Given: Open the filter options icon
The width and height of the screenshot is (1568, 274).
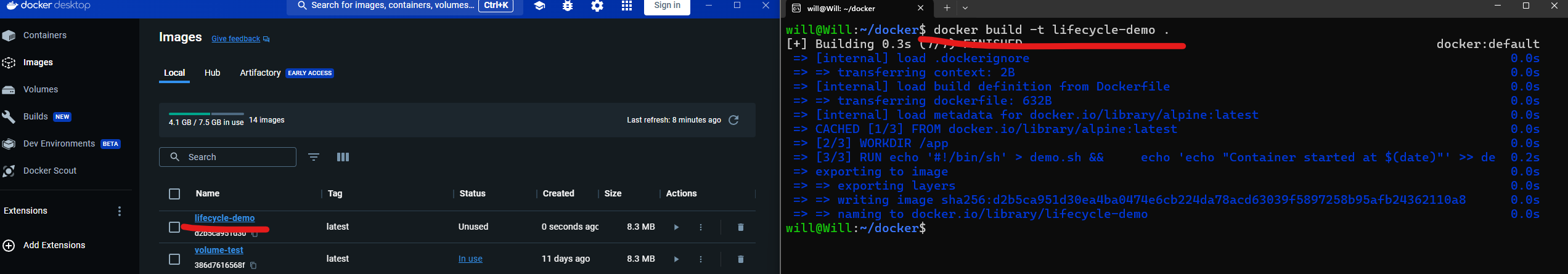Looking at the screenshot, I should point(314,157).
